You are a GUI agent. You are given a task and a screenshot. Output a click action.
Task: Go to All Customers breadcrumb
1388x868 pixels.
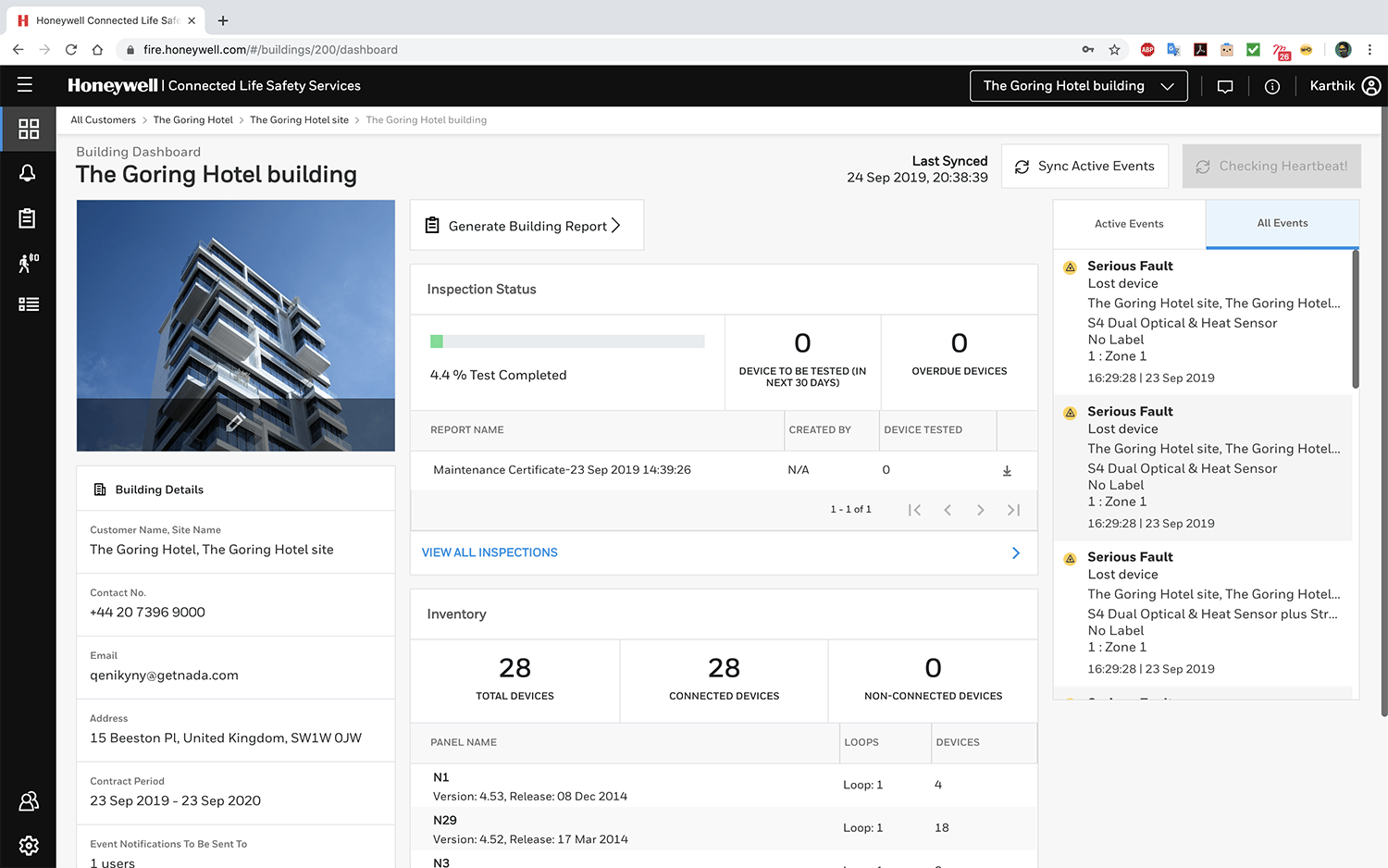coord(104,120)
